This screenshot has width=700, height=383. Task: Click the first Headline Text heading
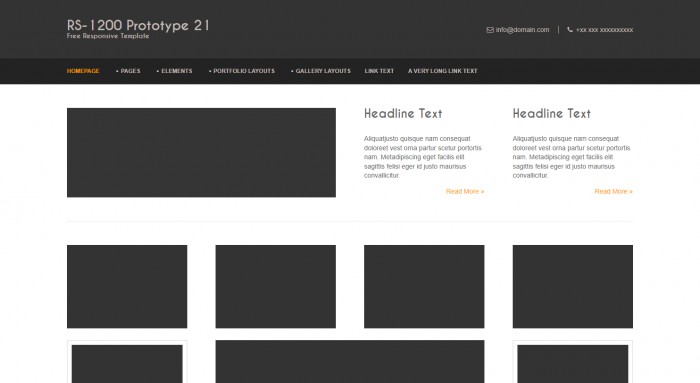[403, 113]
